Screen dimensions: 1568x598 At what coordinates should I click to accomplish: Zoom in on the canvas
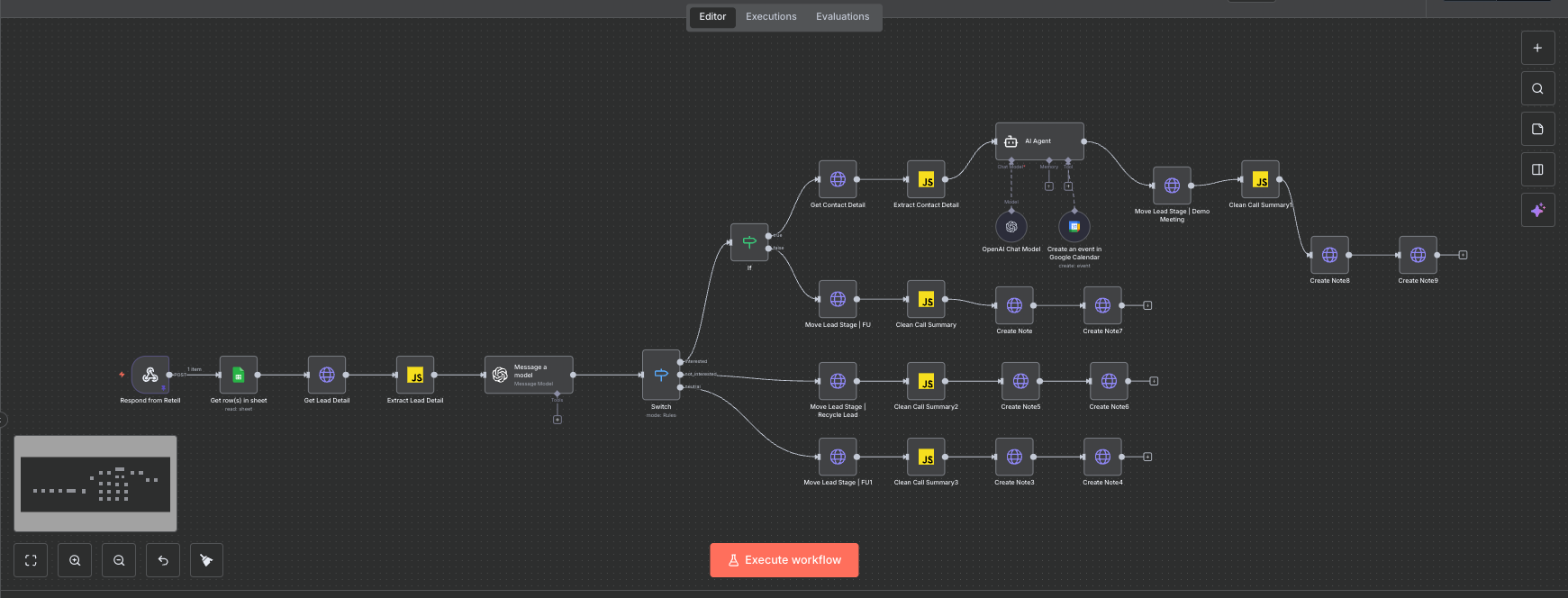point(75,560)
